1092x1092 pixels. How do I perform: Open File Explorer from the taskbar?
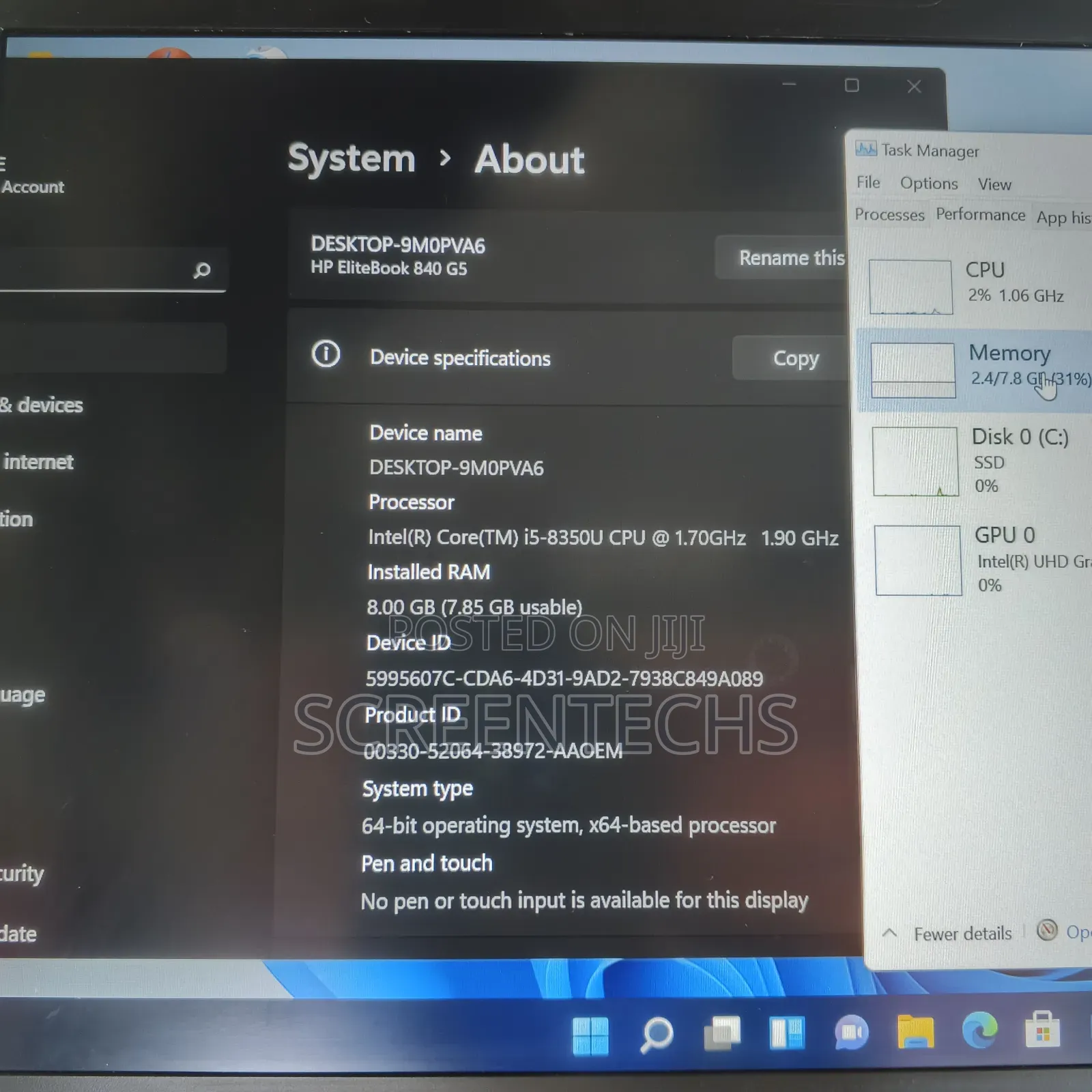(915, 1031)
